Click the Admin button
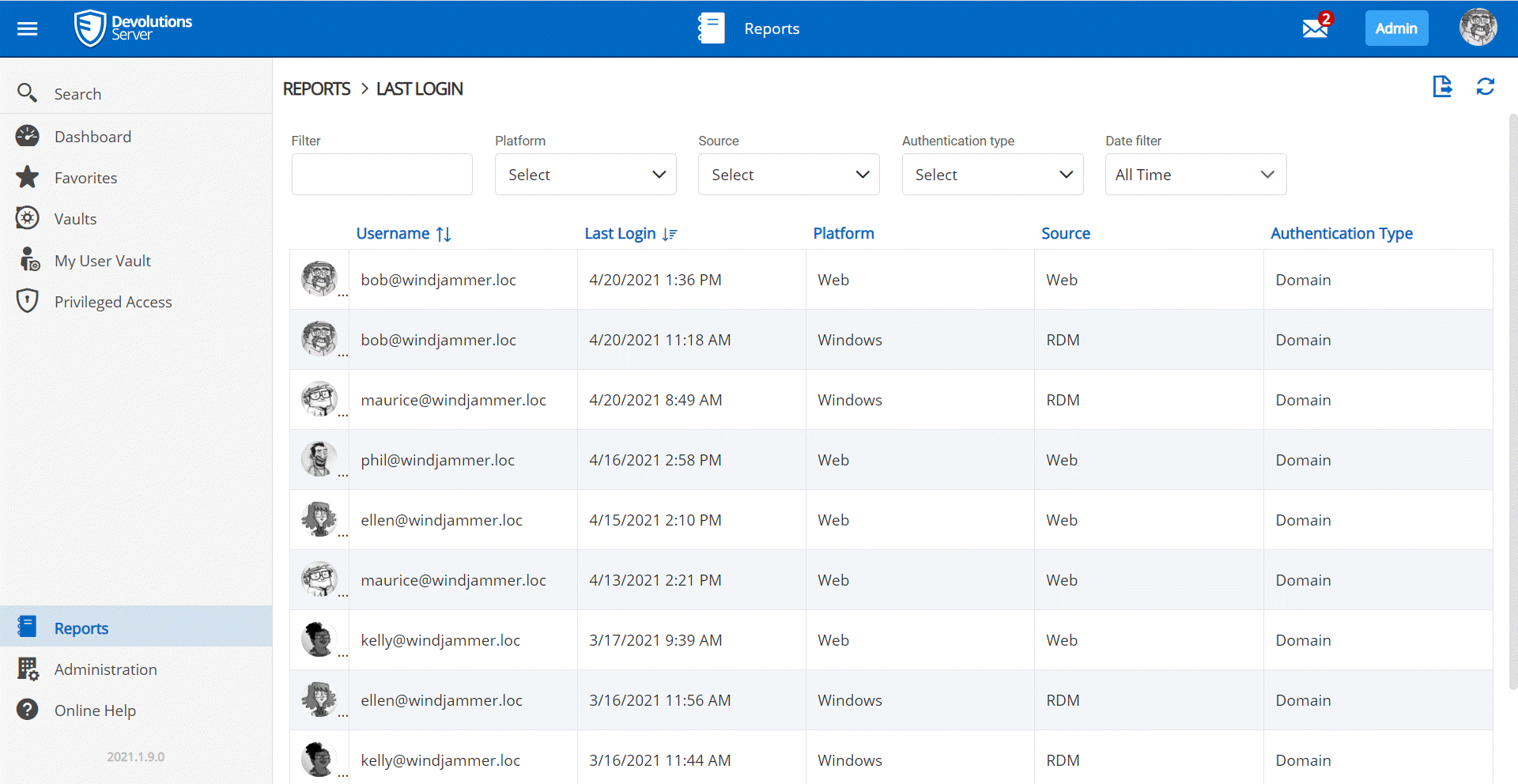This screenshot has width=1518, height=784. pyautogui.click(x=1395, y=28)
